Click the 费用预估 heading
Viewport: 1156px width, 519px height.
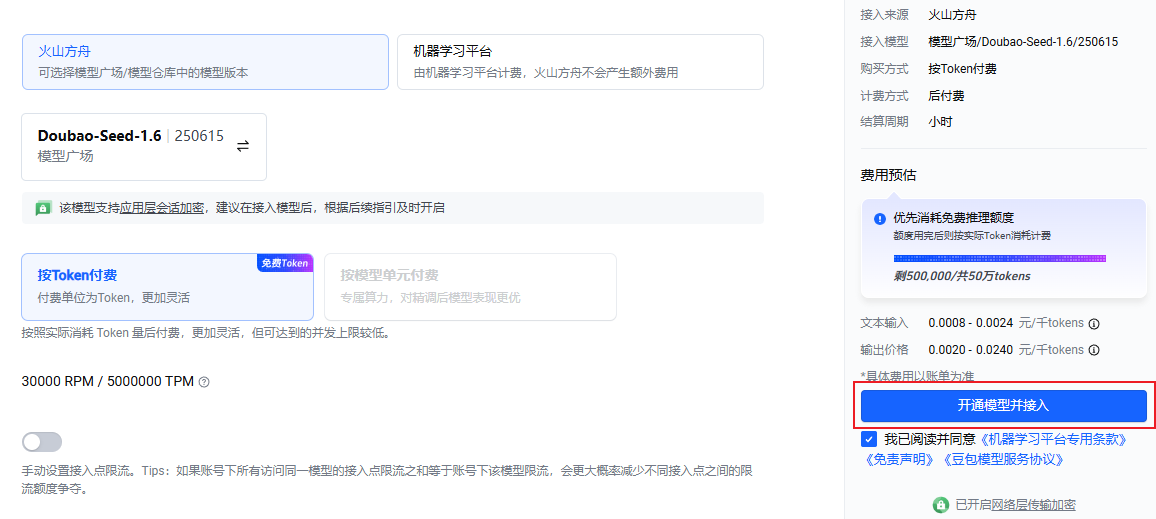(888, 175)
